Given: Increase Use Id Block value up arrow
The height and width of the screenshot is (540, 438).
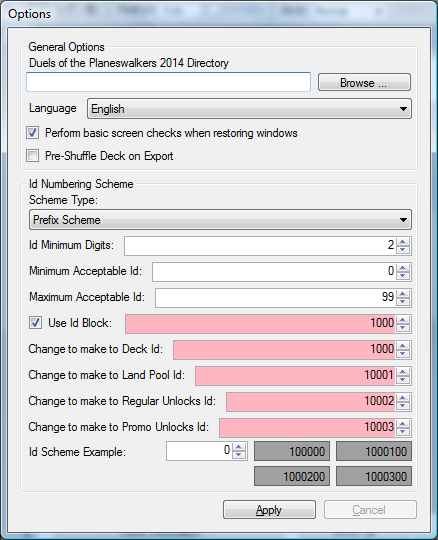Looking at the screenshot, I should [x=403, y=320].
